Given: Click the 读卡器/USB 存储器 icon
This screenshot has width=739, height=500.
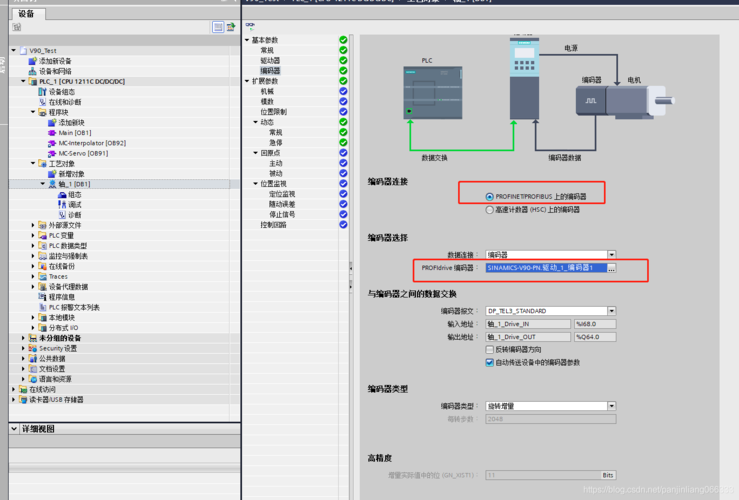Looking at the screenshot, I should point(23,400).
